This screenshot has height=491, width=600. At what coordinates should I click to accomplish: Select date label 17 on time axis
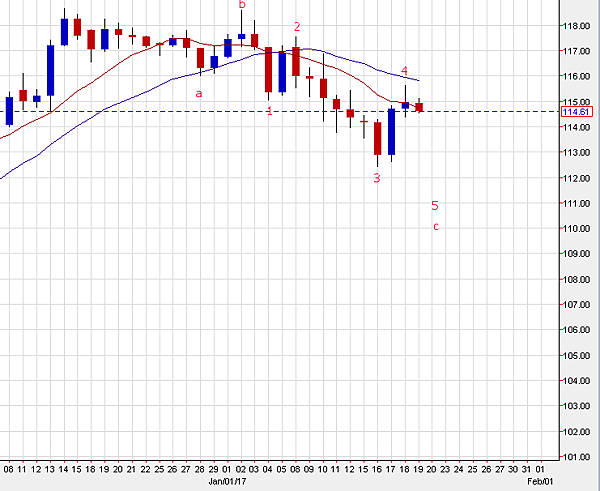pyautogui.click(x=391, y=469)
